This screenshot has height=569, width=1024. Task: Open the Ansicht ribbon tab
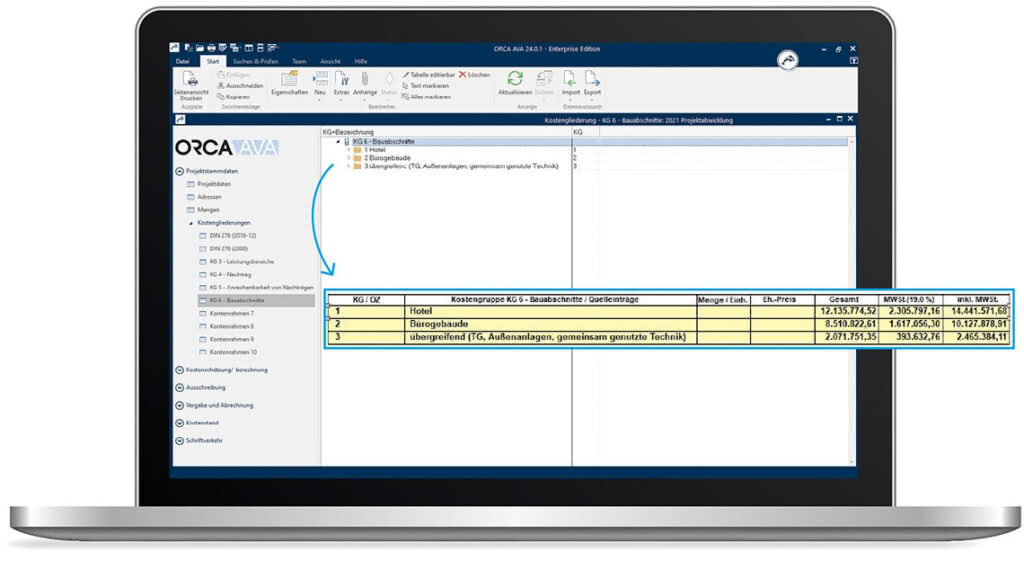tap(330, 61)
